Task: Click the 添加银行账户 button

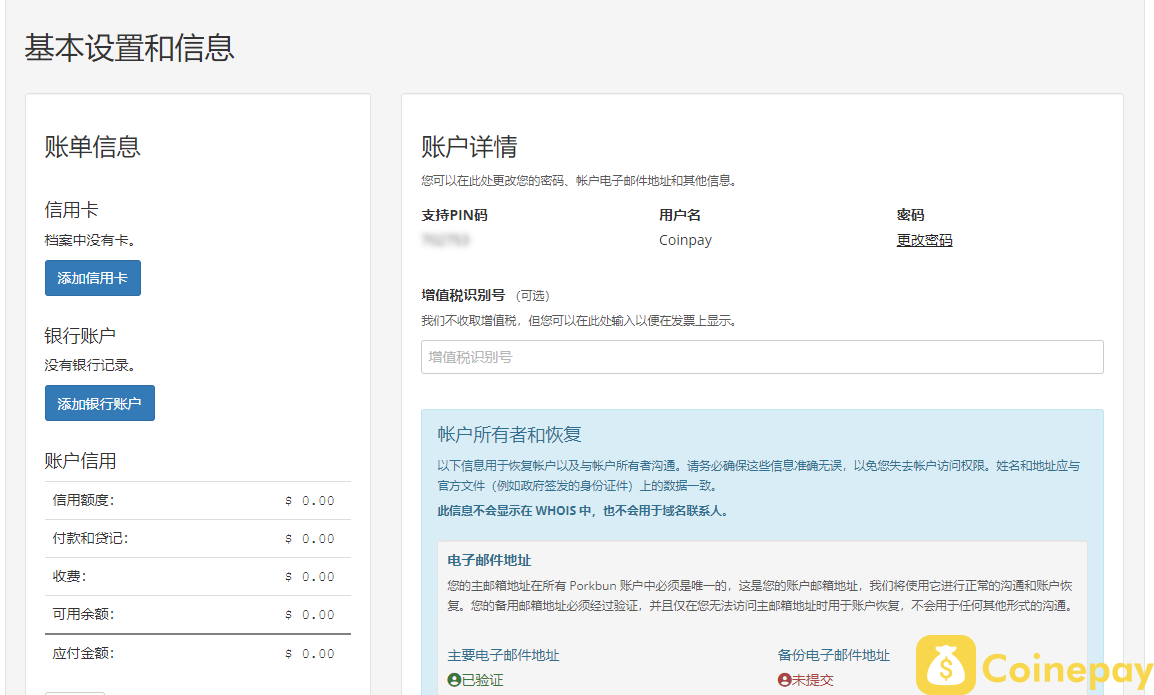Action: tap(99, 403)
